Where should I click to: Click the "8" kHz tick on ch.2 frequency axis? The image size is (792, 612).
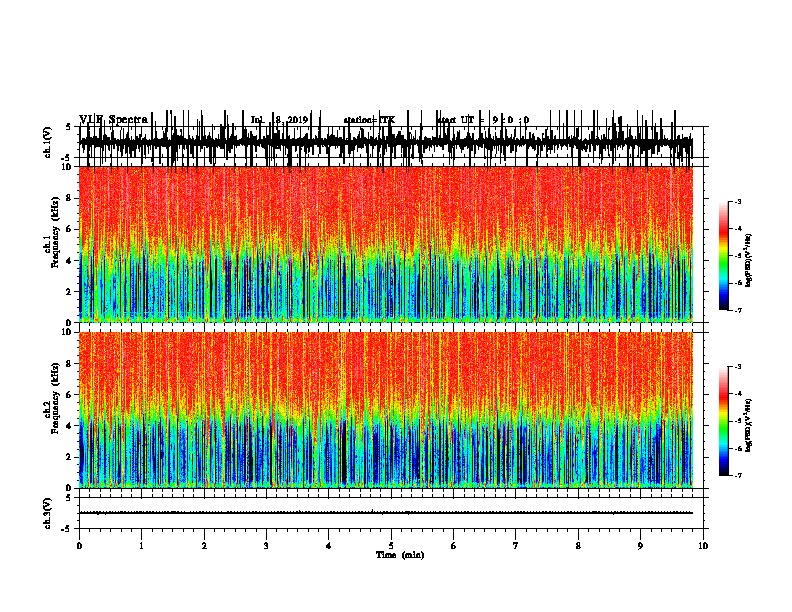pyautogui.click(x=69, y=364)
